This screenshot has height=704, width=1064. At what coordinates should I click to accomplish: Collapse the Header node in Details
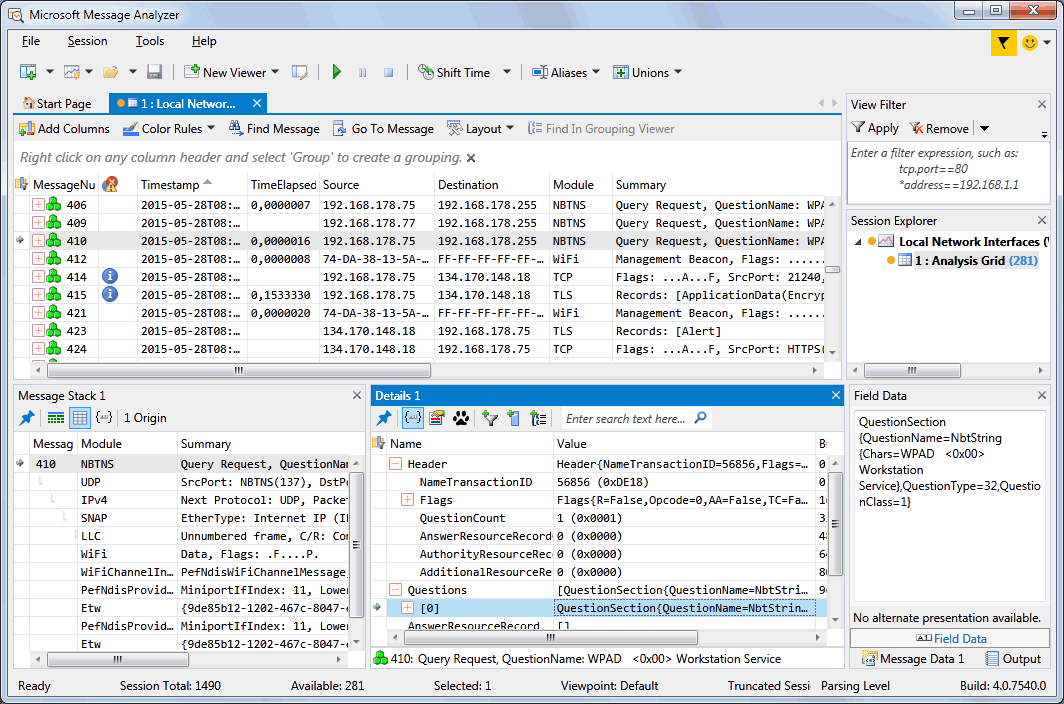[x=395, y=464]
